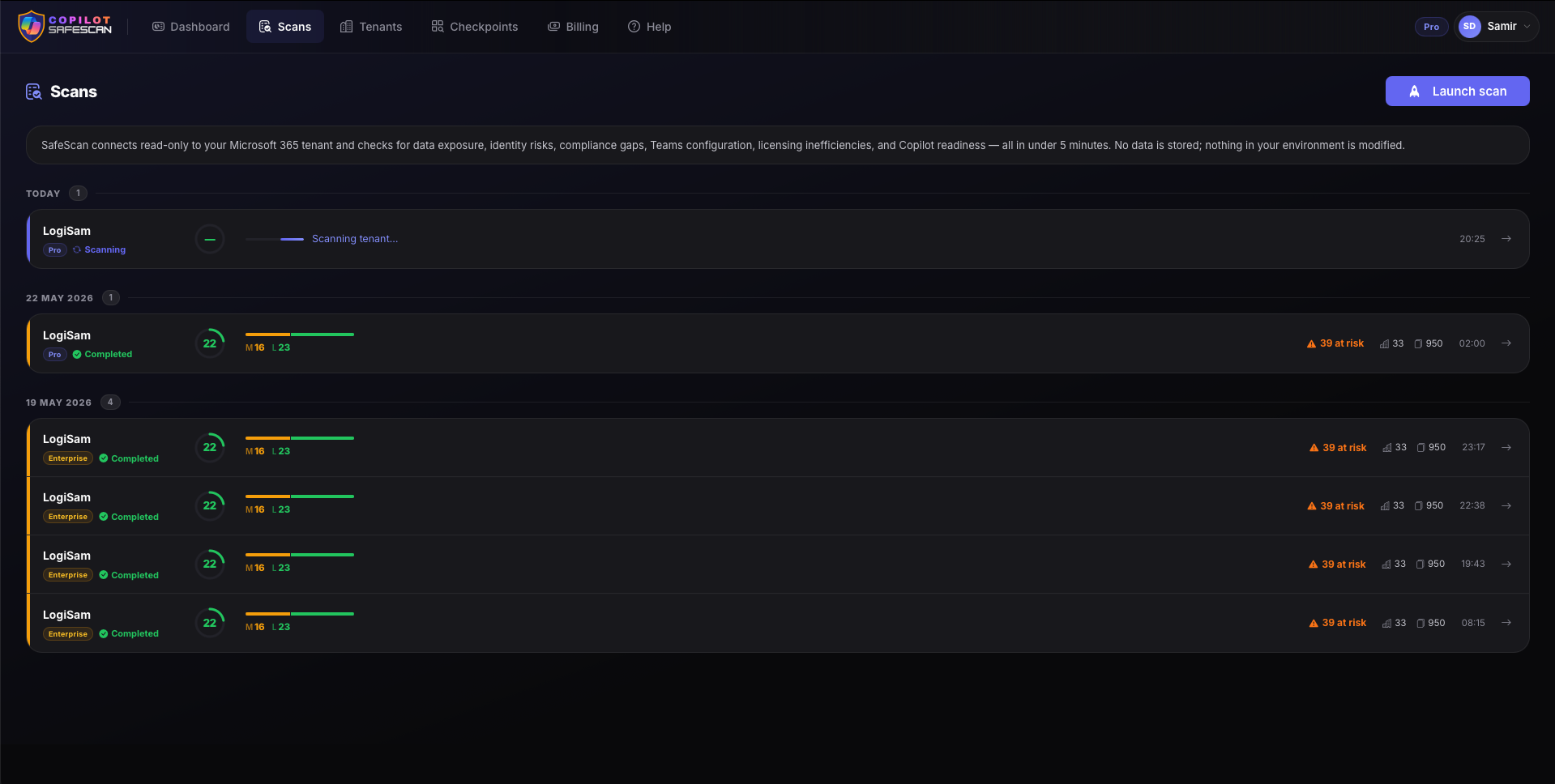Click the Pro plan badge beside the avatar
The width and height of the screenshot is (1555, 784).
tap(1432, 27)
